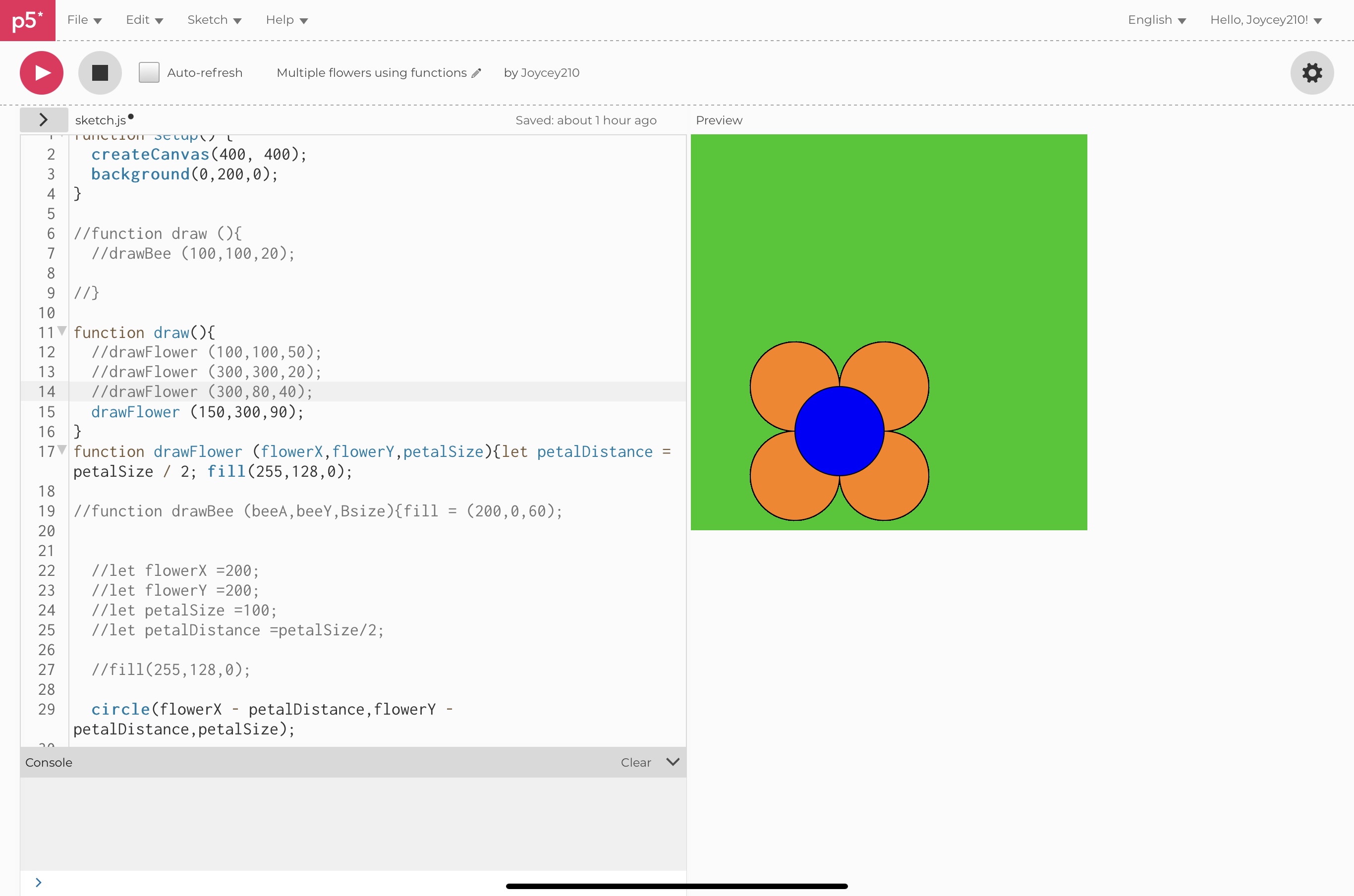Clear the console output

[x=636, y=762]
